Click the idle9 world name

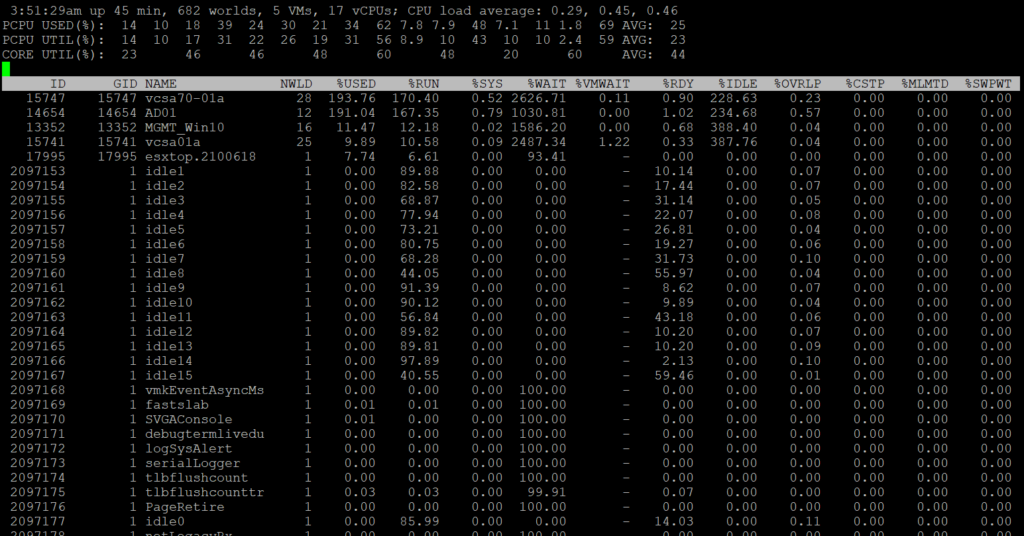click(x=165, y=288)
